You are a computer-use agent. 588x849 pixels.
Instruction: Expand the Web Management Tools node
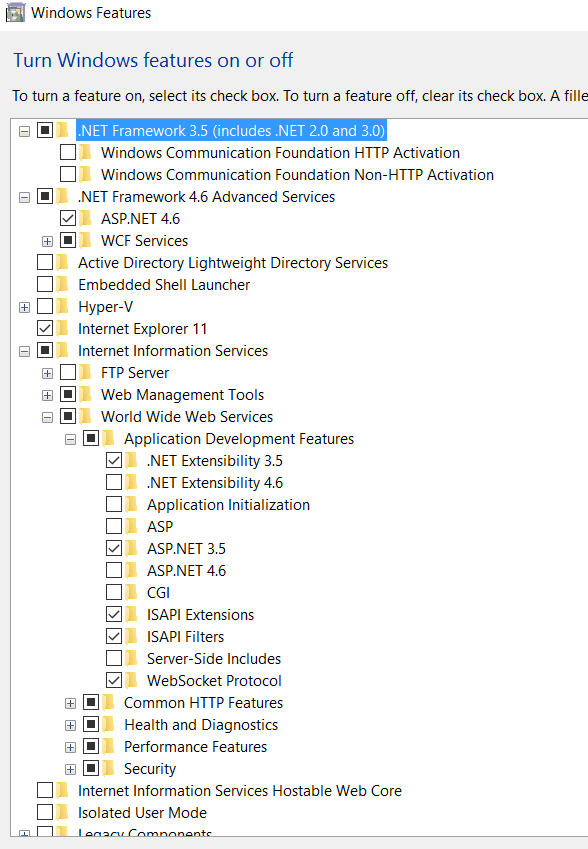(x=48, y=395)
